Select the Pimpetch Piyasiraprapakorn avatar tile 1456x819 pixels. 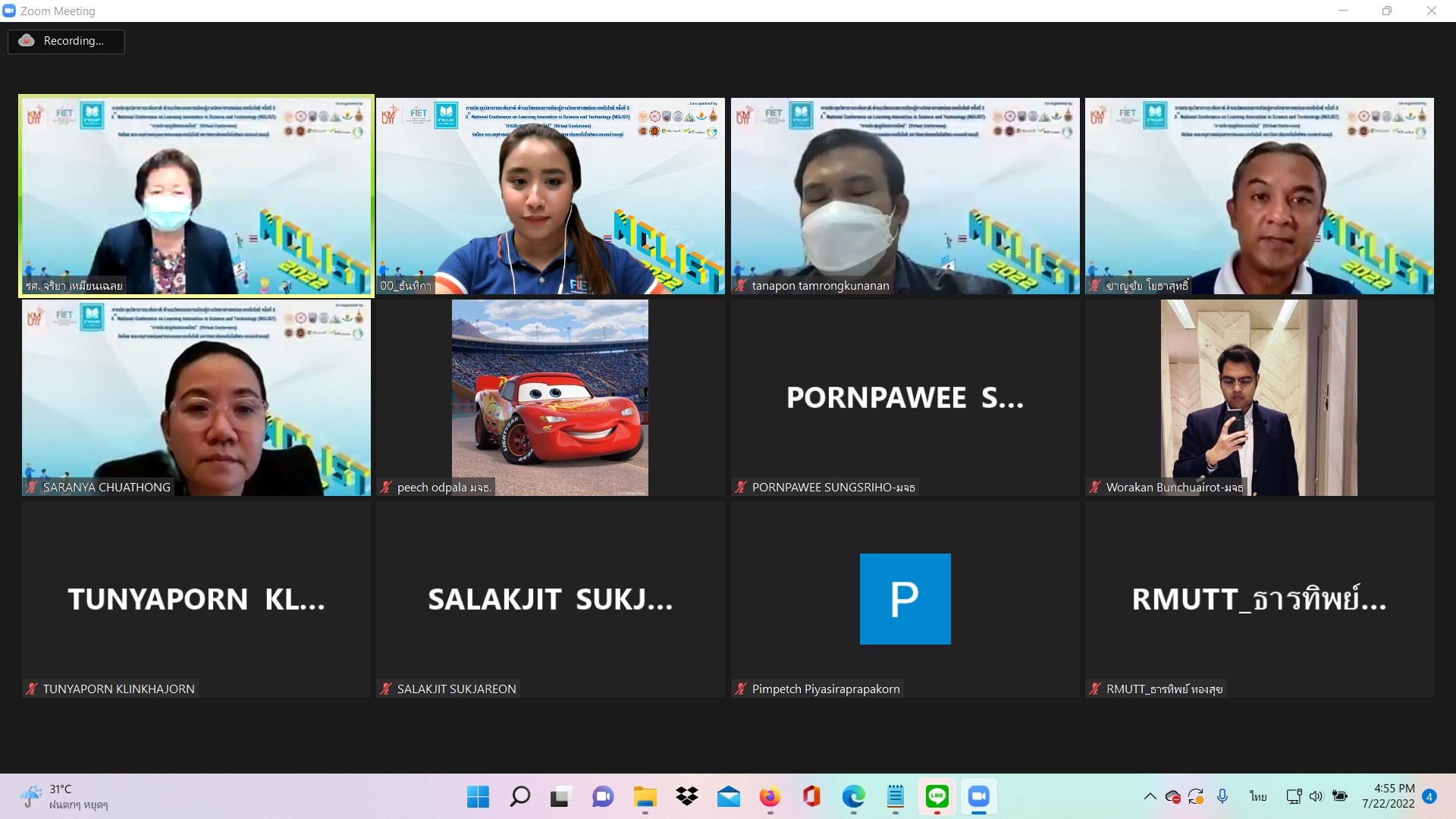[x=905, y=598]
